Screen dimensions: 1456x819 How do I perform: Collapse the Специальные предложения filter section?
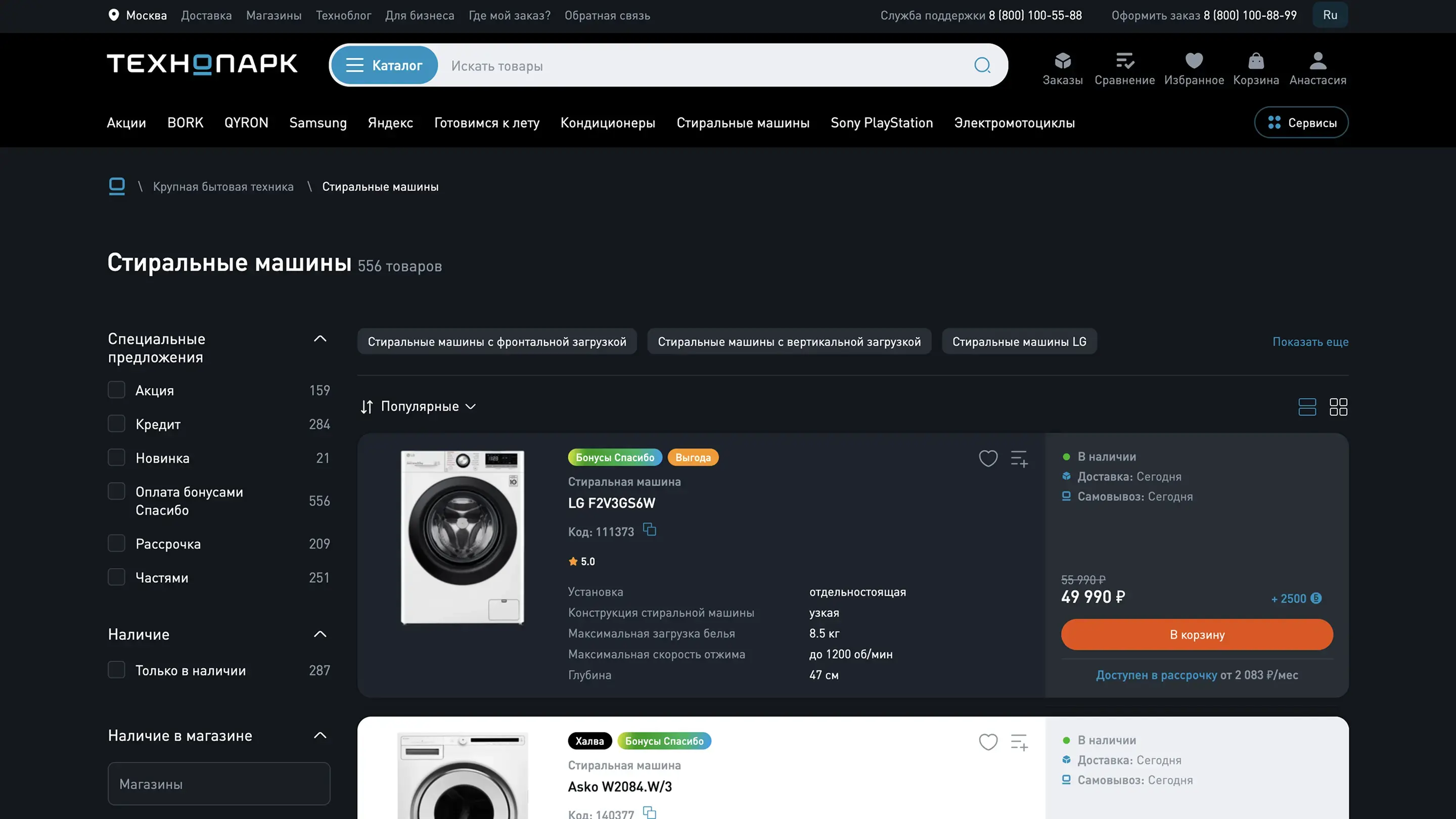[x=320, y=339]
